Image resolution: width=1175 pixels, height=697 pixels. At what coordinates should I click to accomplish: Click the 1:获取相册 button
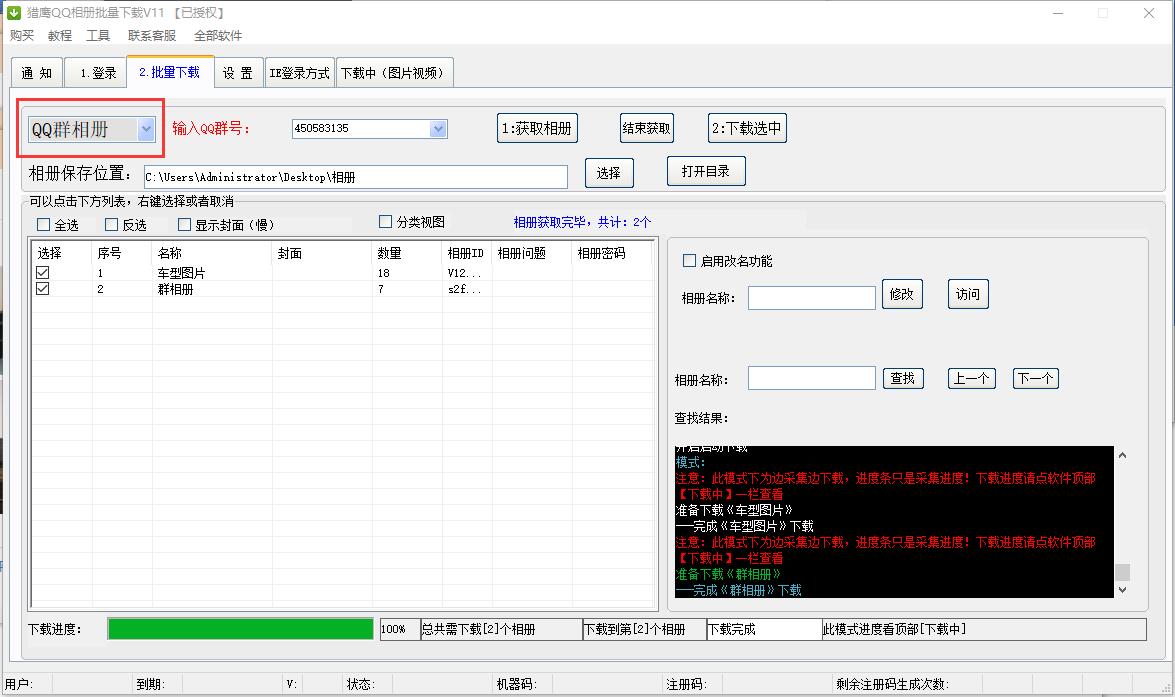coord(537,128)
